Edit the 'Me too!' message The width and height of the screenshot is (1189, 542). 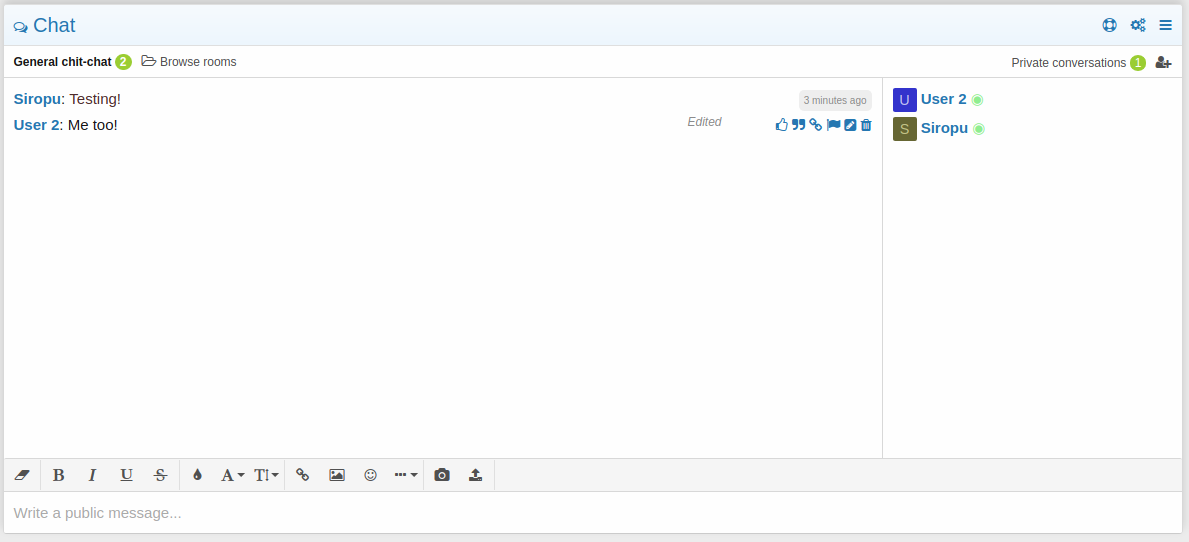pyautogui.click(x=850, y=125)
